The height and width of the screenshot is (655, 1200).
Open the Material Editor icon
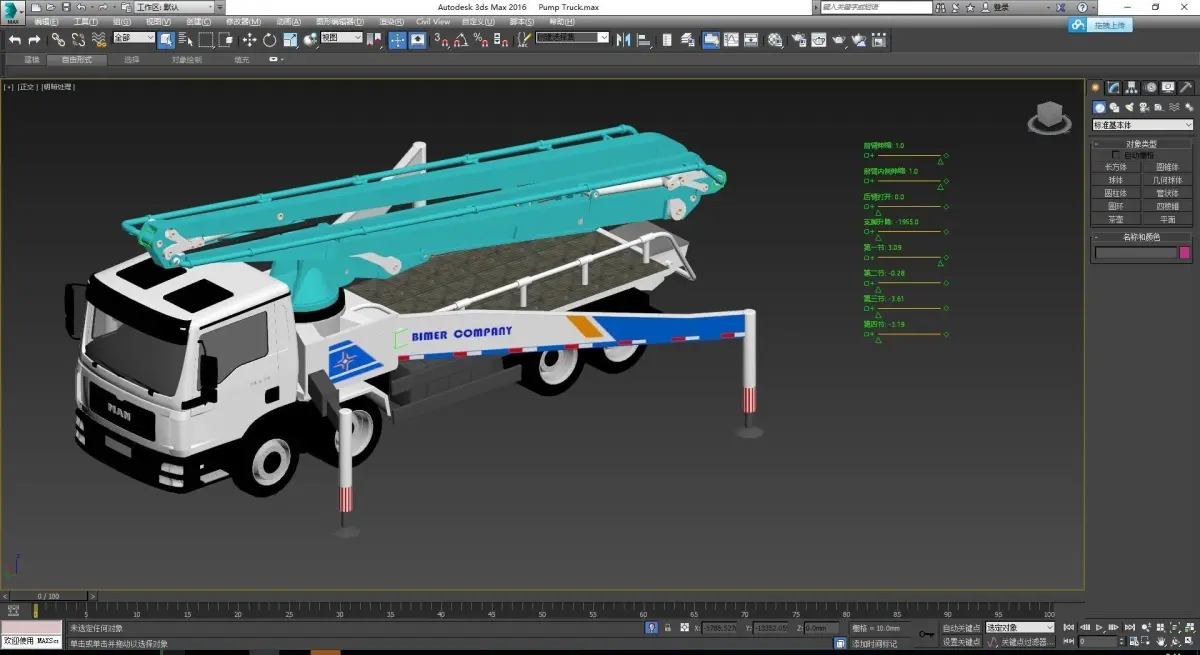point(776,40)
